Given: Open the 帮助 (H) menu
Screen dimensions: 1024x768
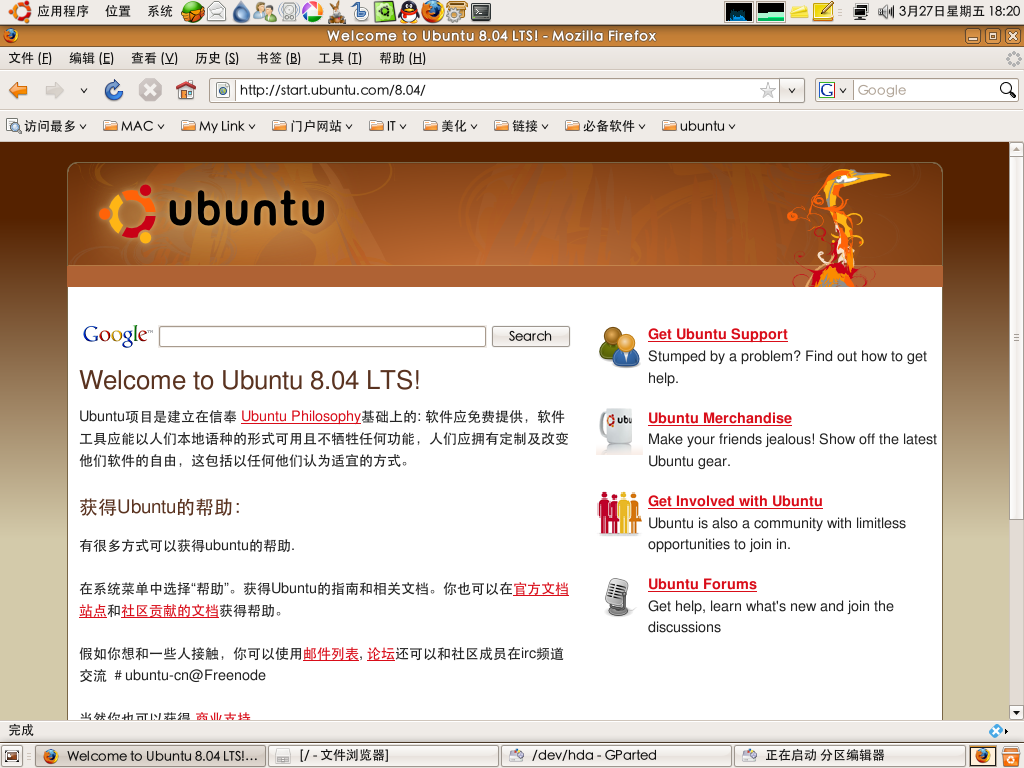Looking at the screenshot, I should (402, 59).
